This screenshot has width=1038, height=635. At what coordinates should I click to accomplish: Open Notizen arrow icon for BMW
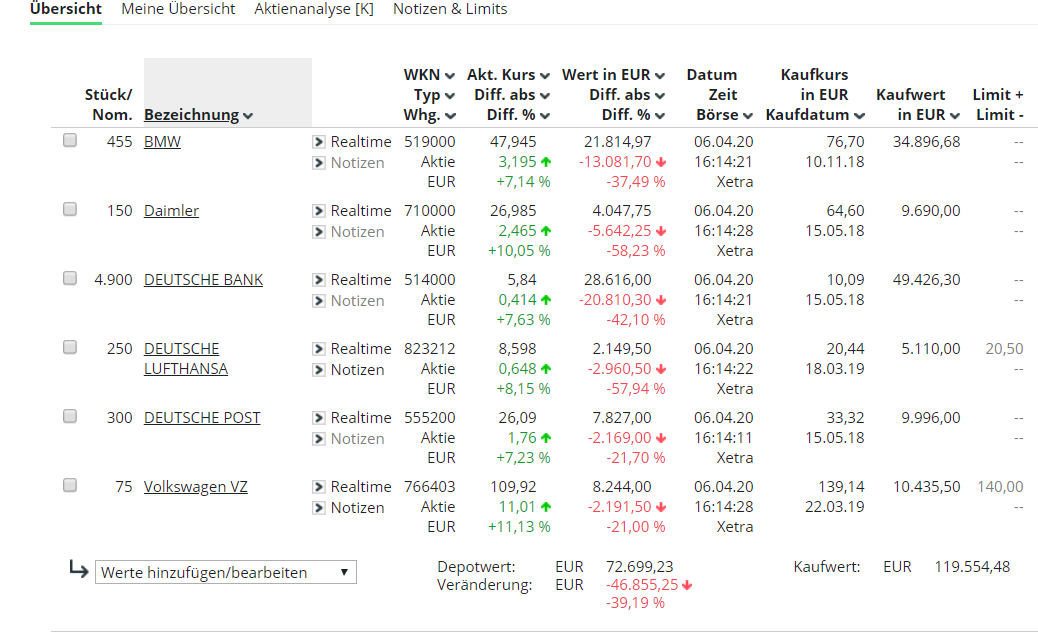coord(319,163)
